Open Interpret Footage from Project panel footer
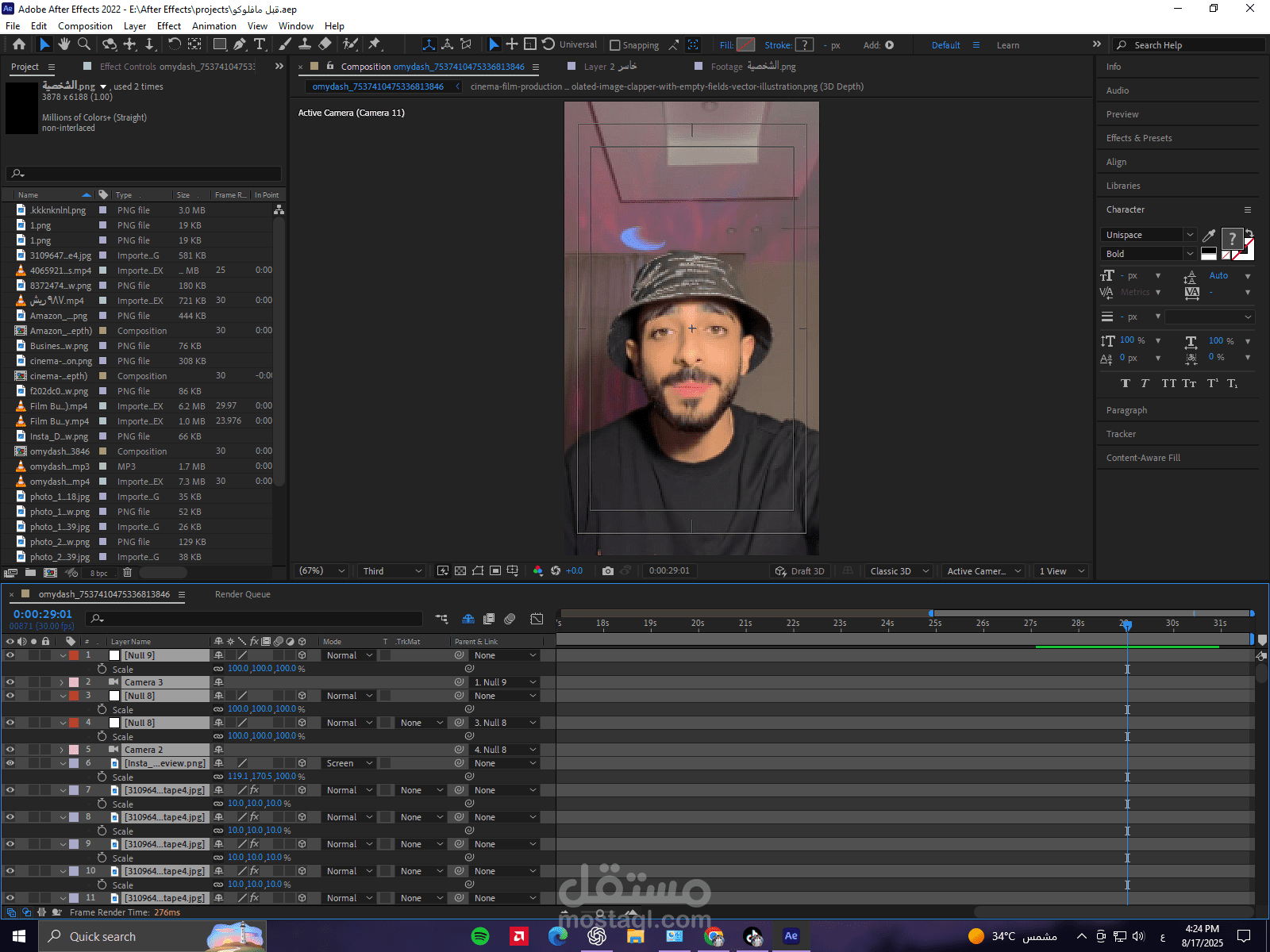This screenshot has width=1270, height=952. click(11, 573)
